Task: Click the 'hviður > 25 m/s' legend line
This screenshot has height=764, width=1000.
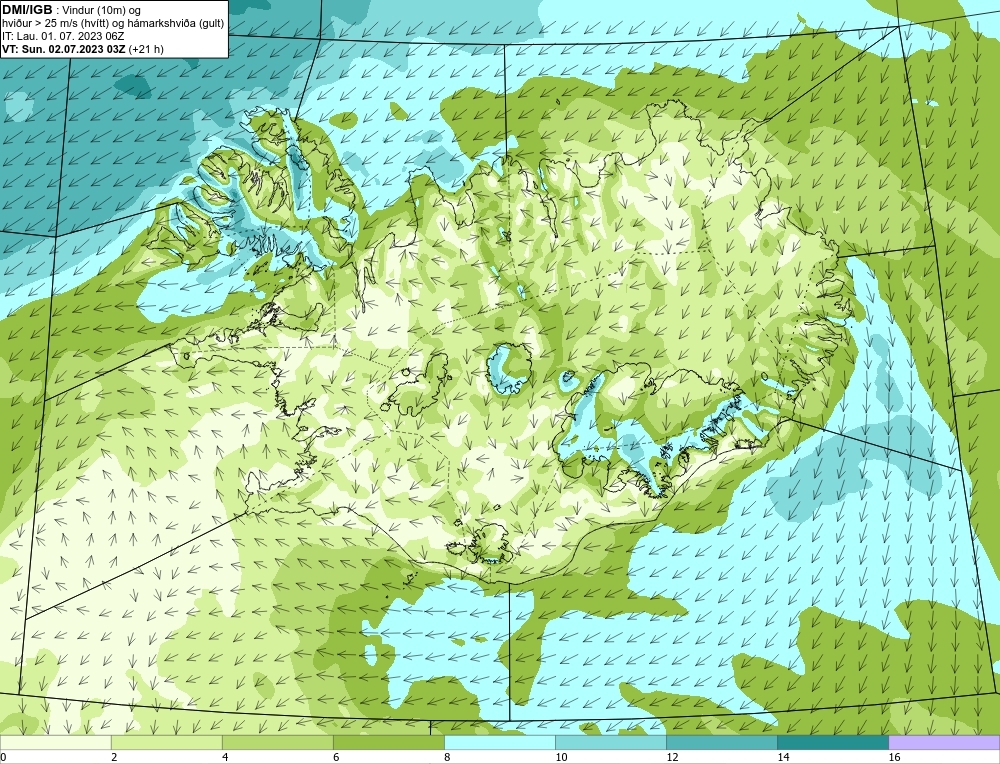Action: [113, 24]
